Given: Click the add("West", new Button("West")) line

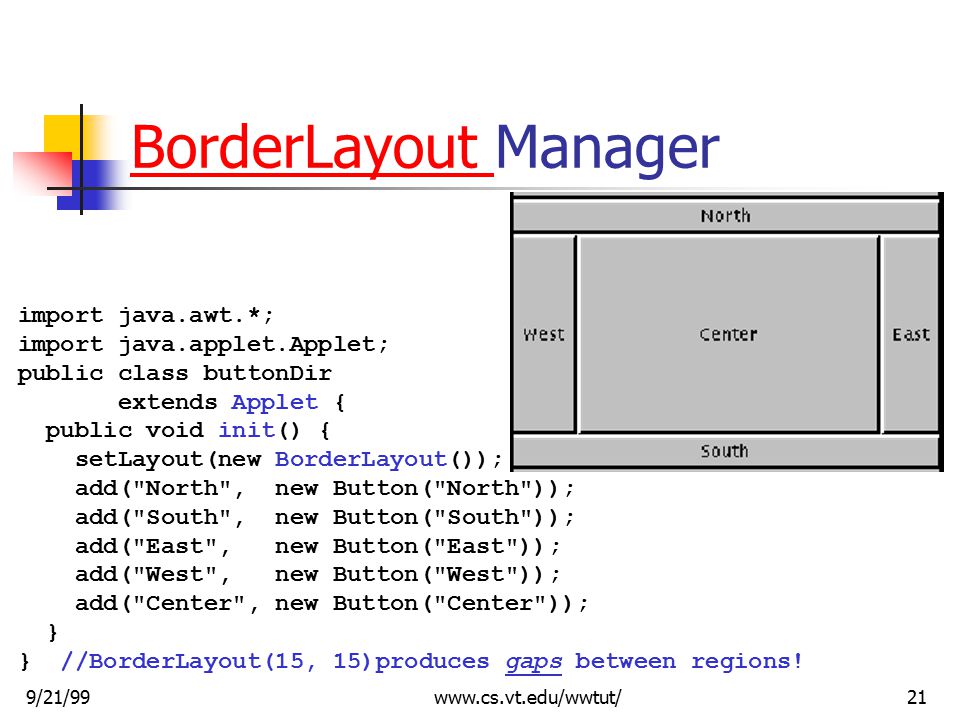Looking at the screenshot, I should (x=317, y=575).
